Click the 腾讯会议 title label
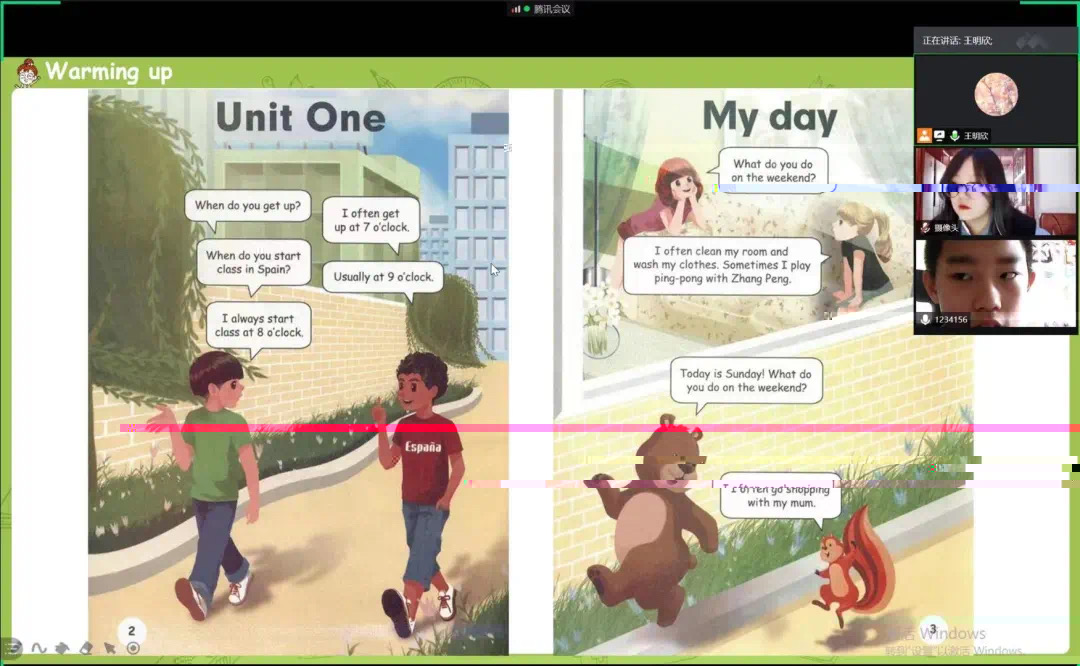 point(552,9)
